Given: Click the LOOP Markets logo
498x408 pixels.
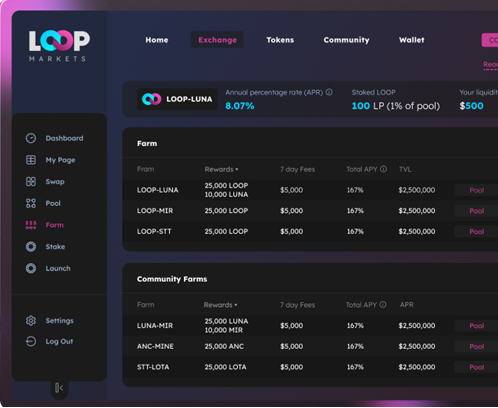Looking at the screenshot, I should [59, 46].
